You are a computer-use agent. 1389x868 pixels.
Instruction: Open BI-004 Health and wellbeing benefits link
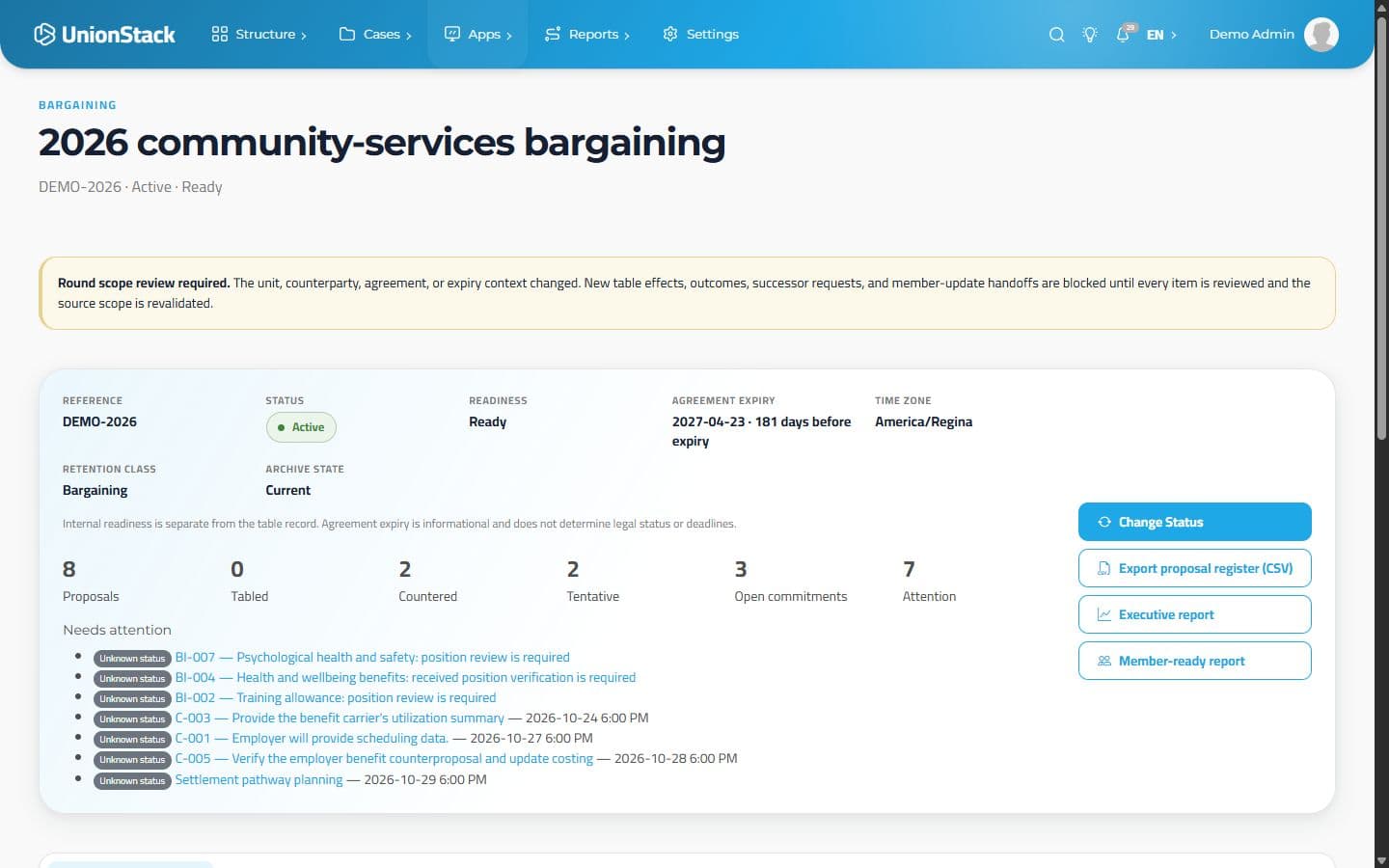pos(405,677)
